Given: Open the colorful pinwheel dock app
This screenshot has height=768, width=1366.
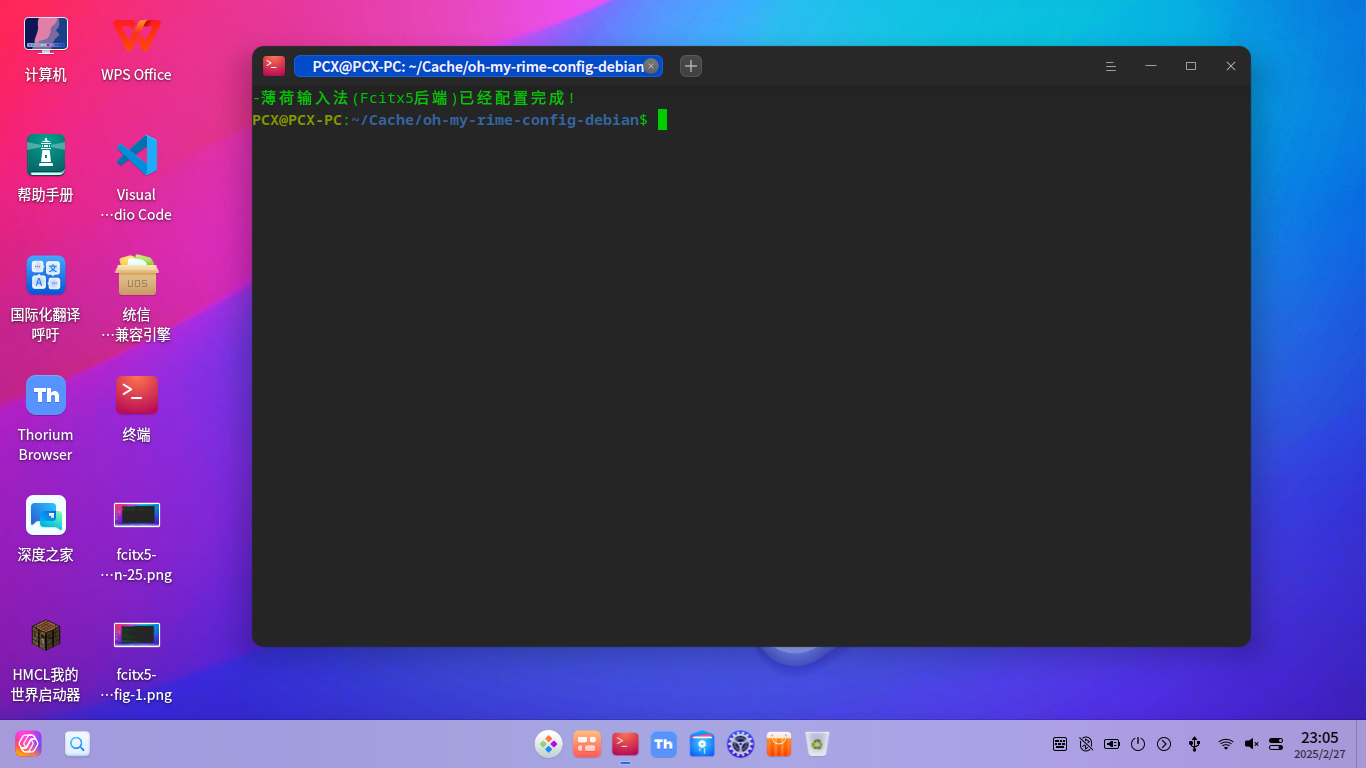Looking at the screenshot, I should 549,744.
